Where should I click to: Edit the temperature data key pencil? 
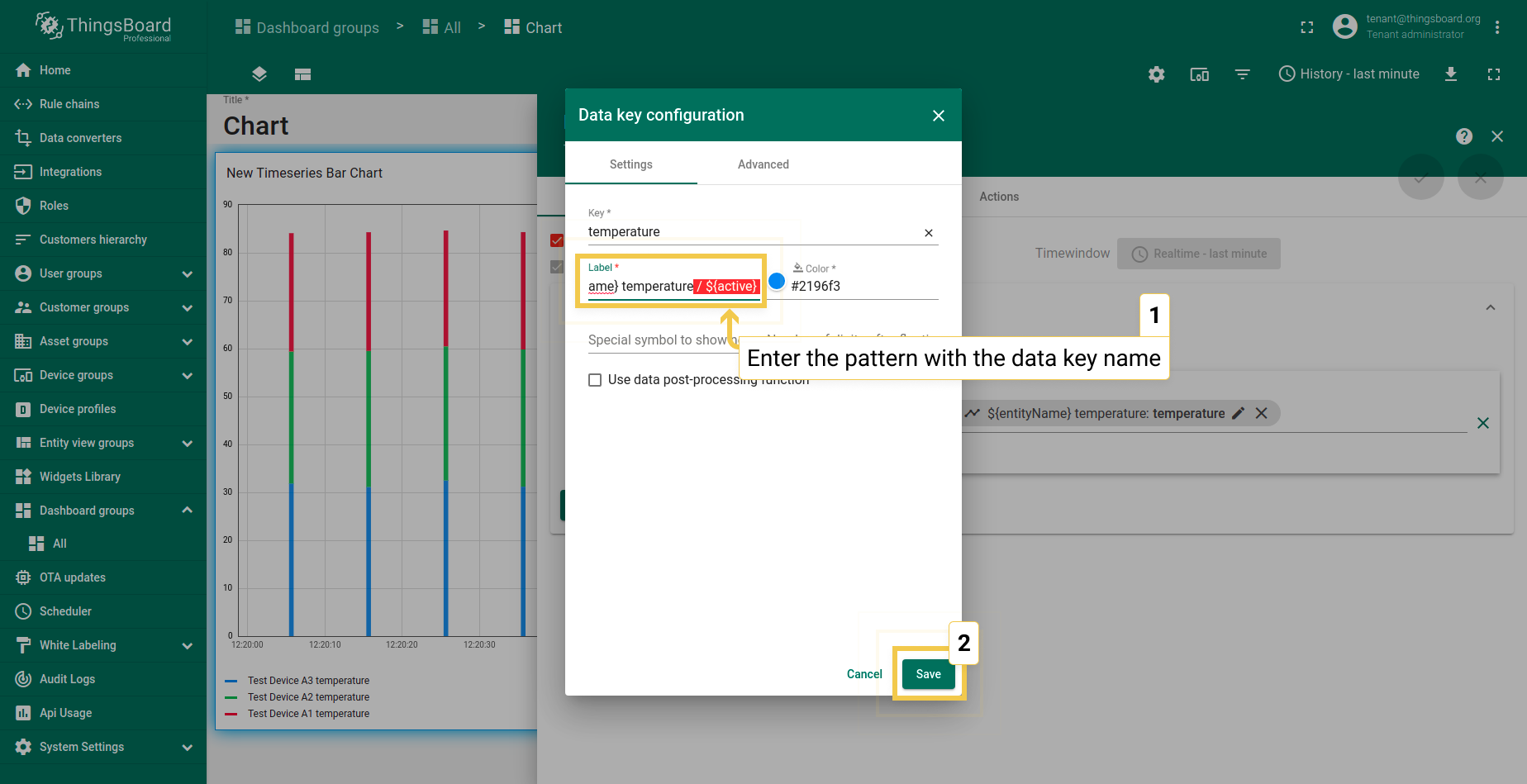click(x=1238, y=413)
